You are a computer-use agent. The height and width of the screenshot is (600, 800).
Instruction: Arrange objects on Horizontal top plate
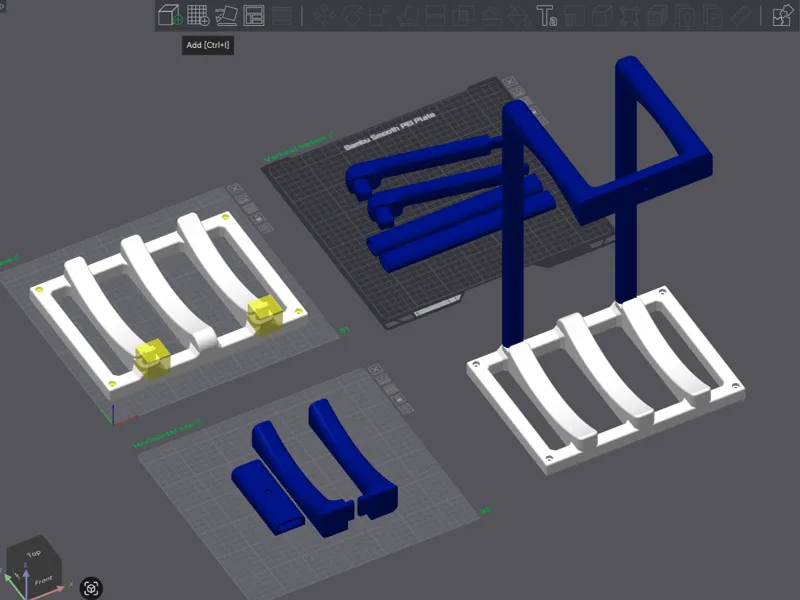(391, 389)
